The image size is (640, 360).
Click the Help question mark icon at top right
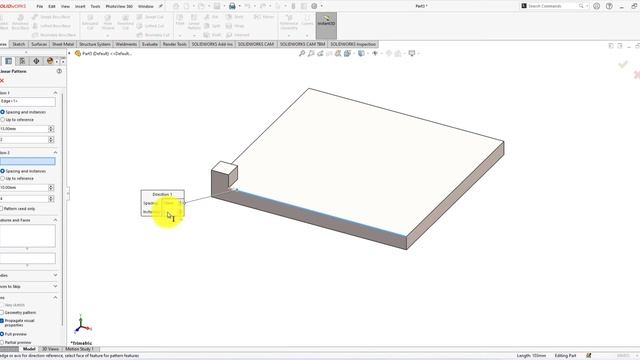609,6
